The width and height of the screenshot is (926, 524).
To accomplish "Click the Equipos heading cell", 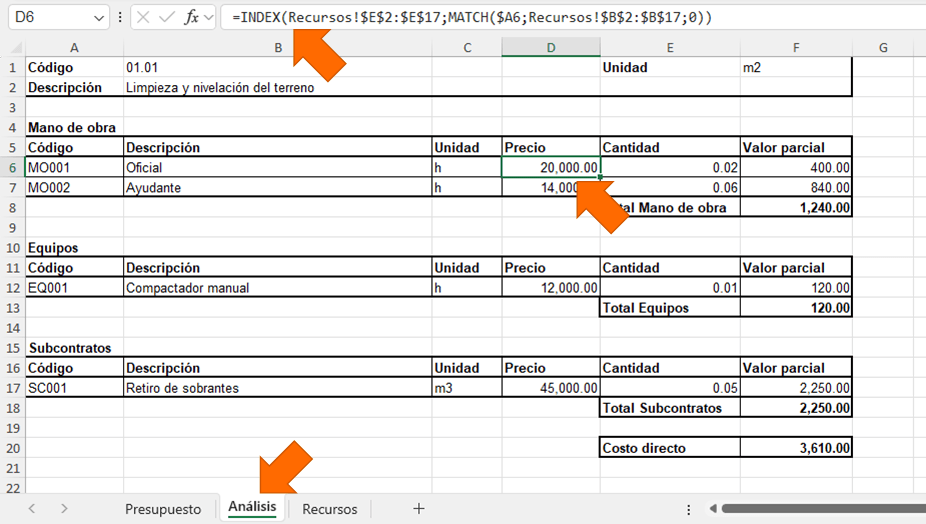I will tap(74, 248).
